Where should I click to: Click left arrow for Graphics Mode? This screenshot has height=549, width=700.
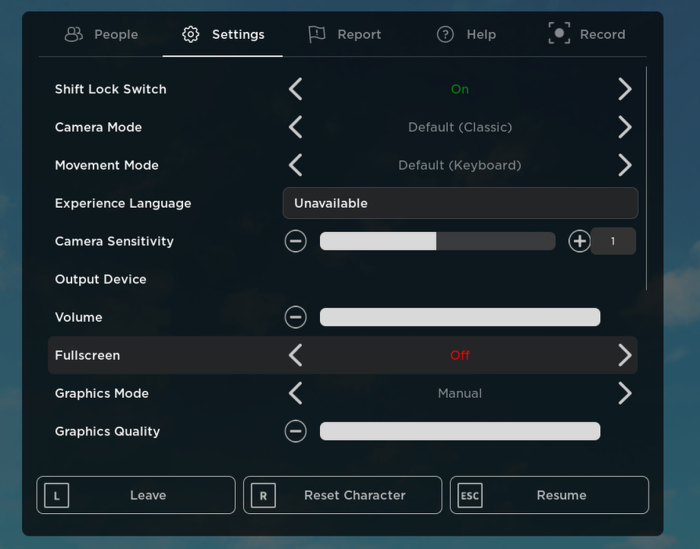pyautogui.click(x=296, y=393)
